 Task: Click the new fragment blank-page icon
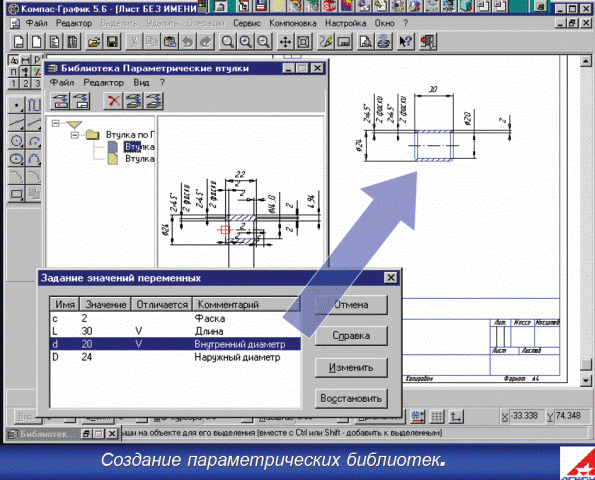(x=36, y=41)
